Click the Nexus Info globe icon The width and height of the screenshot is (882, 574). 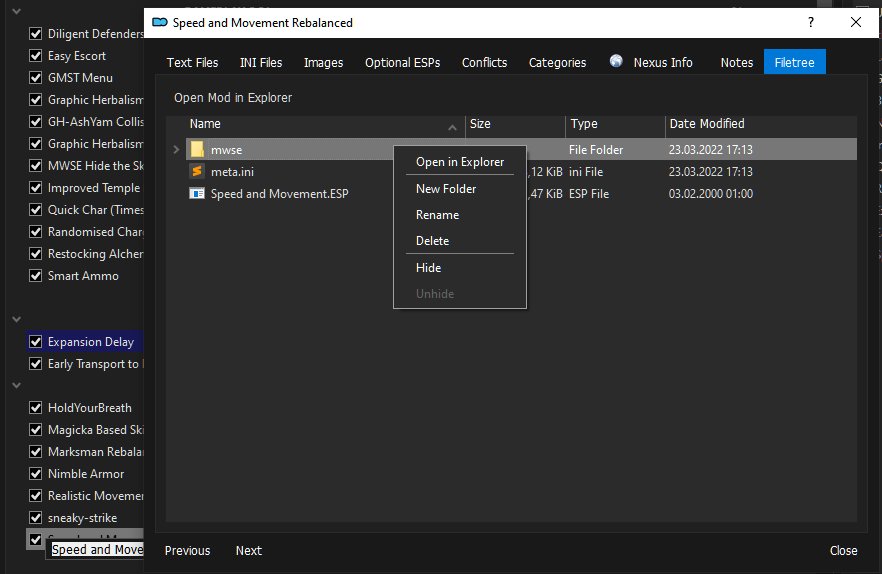point(616,62)
